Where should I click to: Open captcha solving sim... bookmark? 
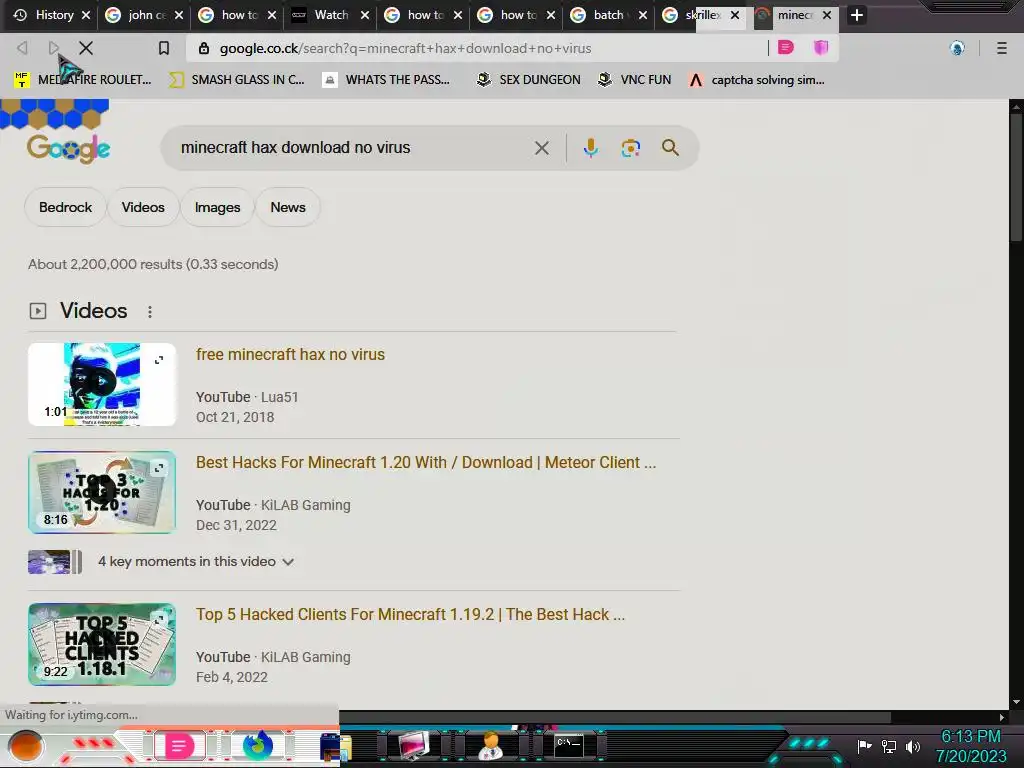(757, 80)
